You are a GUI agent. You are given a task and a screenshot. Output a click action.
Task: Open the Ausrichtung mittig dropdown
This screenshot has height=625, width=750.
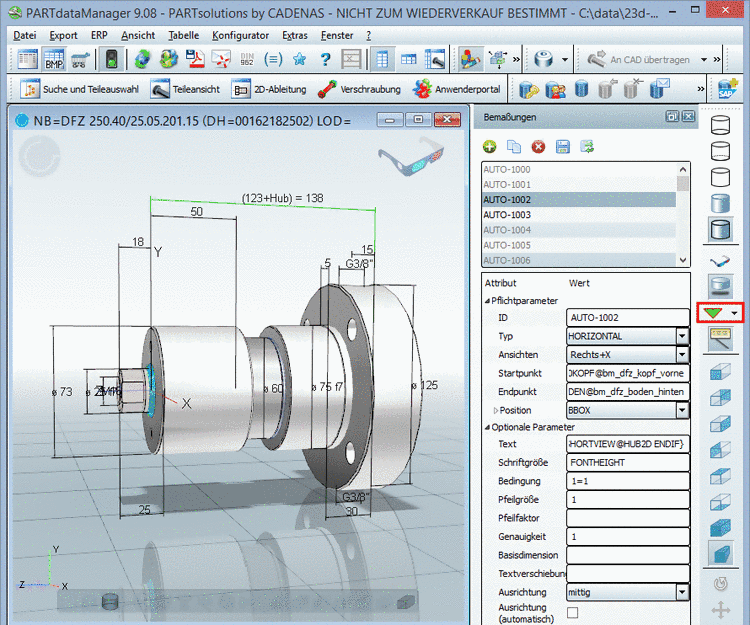point(682,593)
